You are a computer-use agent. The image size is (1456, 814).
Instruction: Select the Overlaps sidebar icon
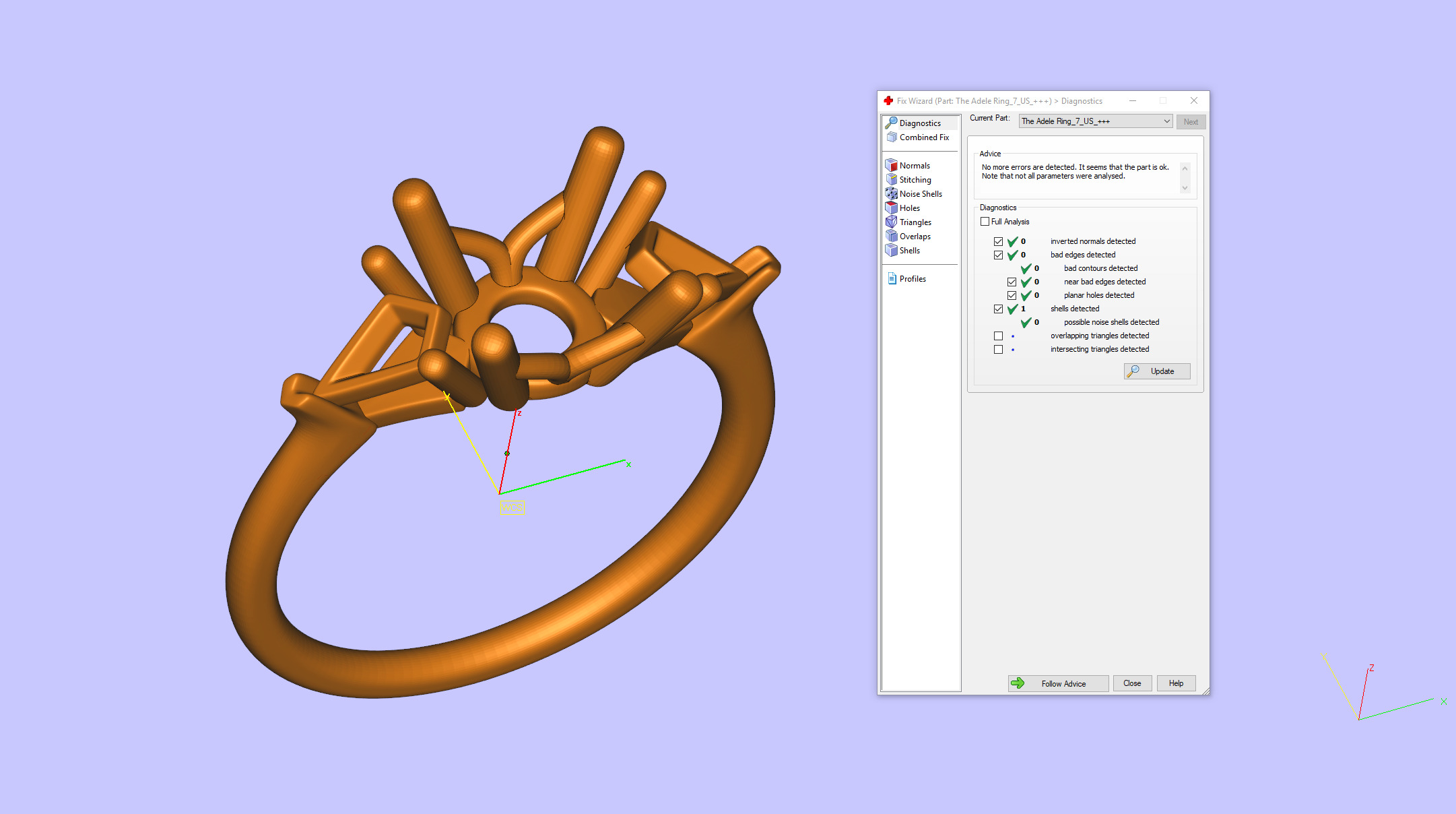[892, 236]
